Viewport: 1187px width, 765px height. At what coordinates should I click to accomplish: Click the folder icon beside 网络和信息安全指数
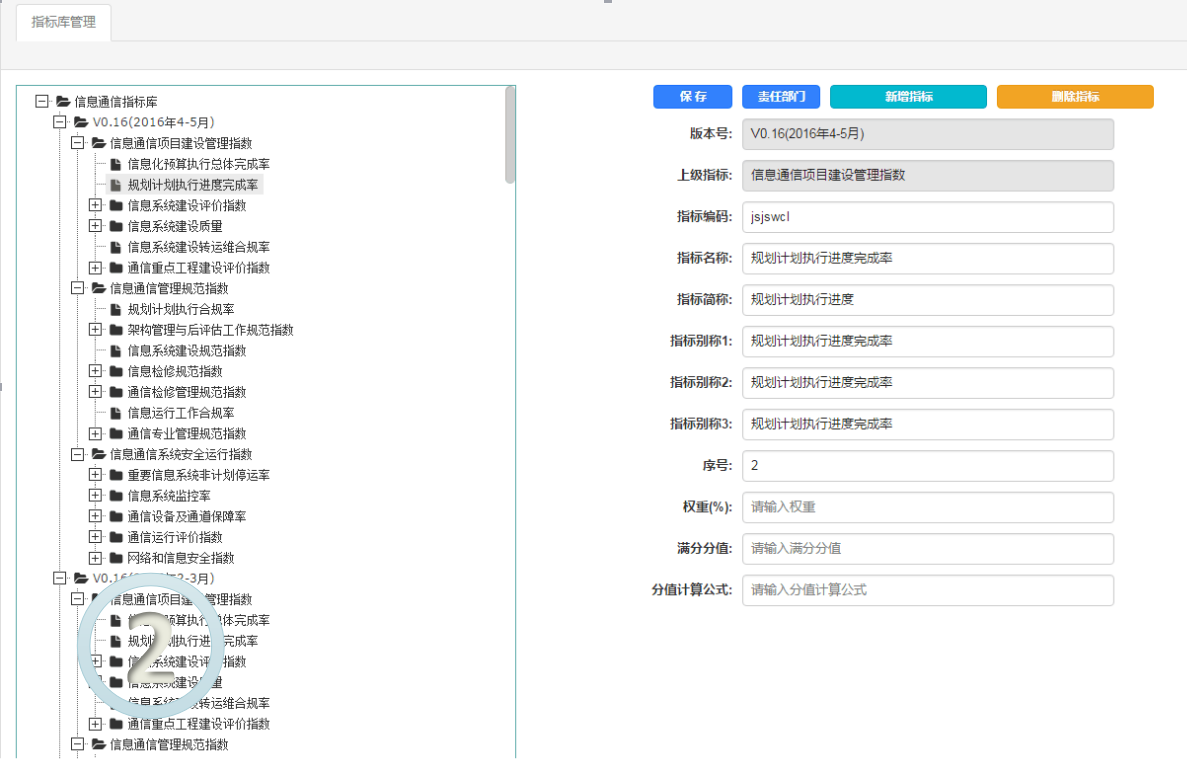click(116, 558)
